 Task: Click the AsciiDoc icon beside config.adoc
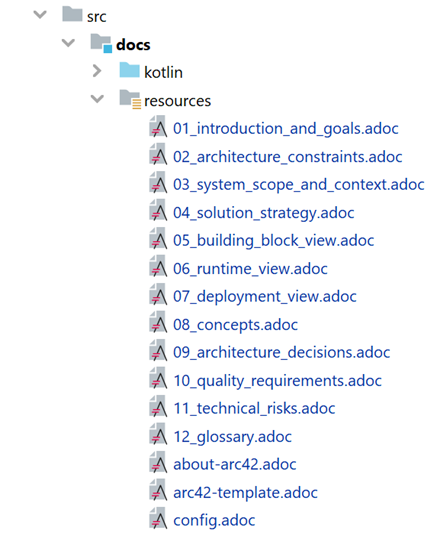pos(158,518)
